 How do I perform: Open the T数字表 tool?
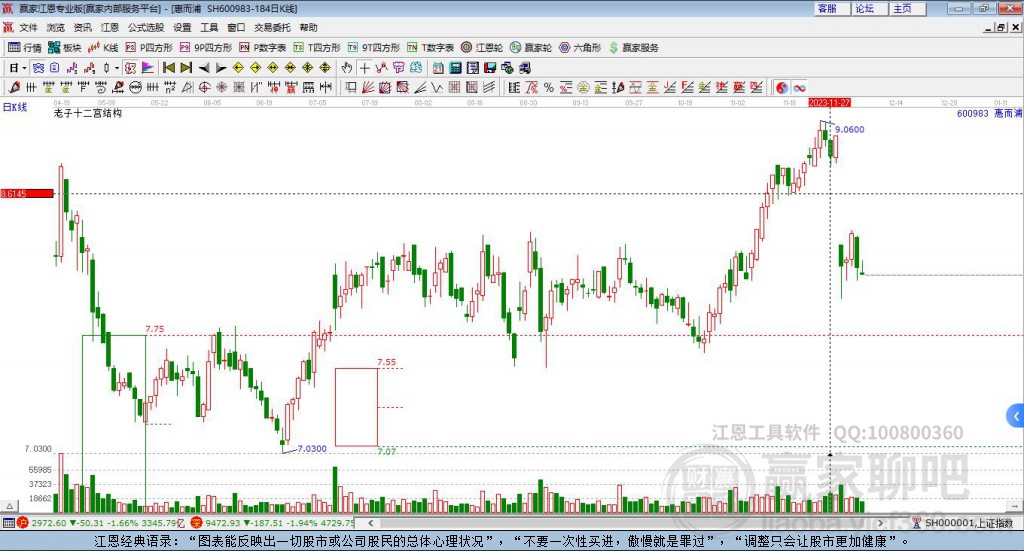point(430,48)
